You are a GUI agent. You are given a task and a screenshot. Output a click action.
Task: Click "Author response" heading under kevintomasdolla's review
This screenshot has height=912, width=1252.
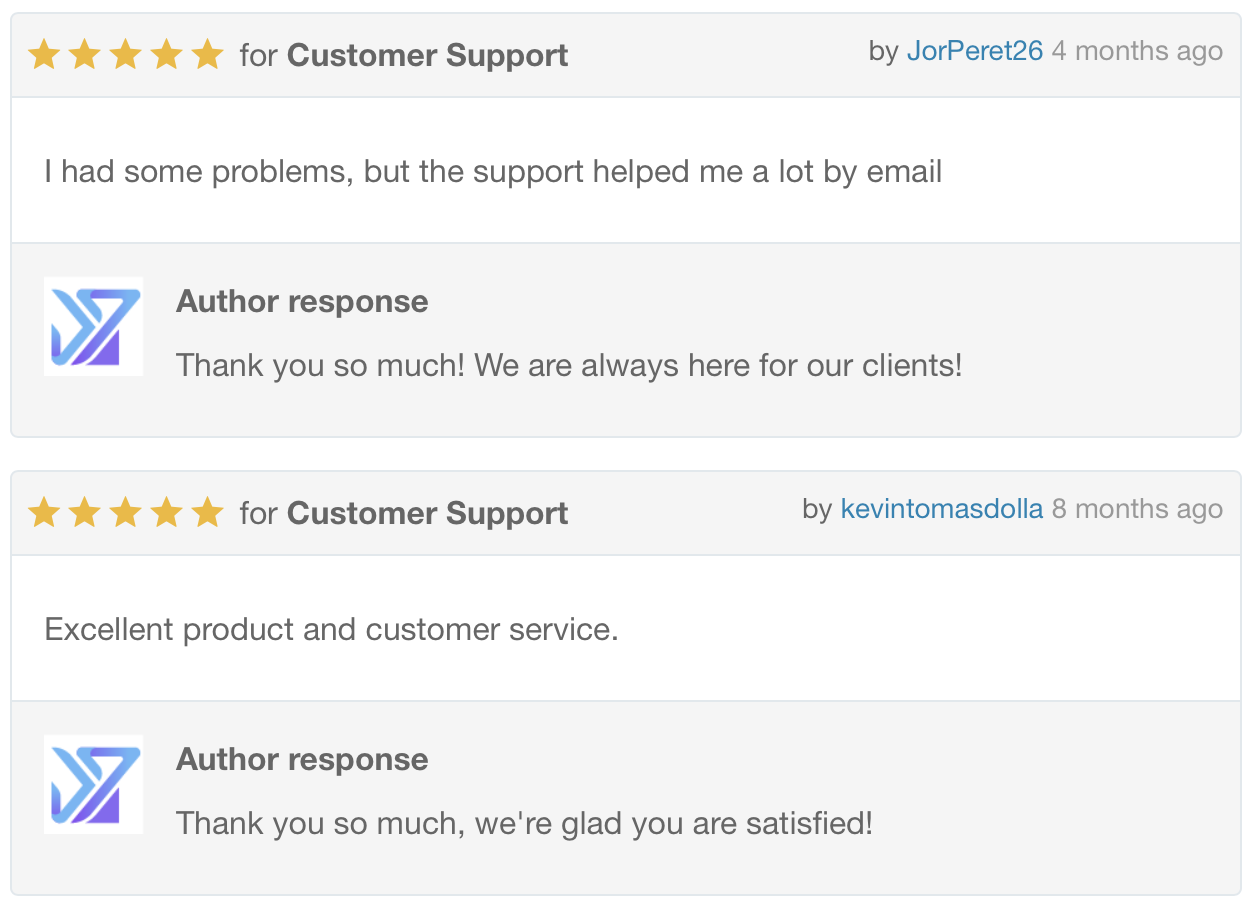point(302,759)
